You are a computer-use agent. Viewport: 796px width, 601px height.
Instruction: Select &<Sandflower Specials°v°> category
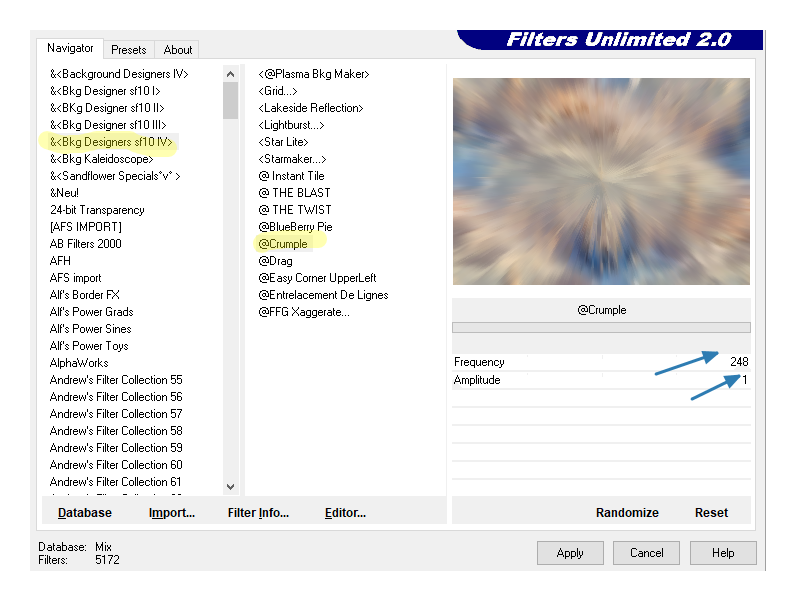[x=115, y=176]
